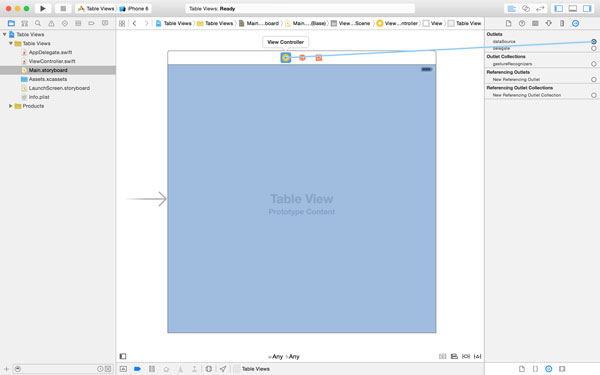Viewport: 600px width, 375px height.
Task: Show the Attributes inspector
Action: [x=549, y=23]
